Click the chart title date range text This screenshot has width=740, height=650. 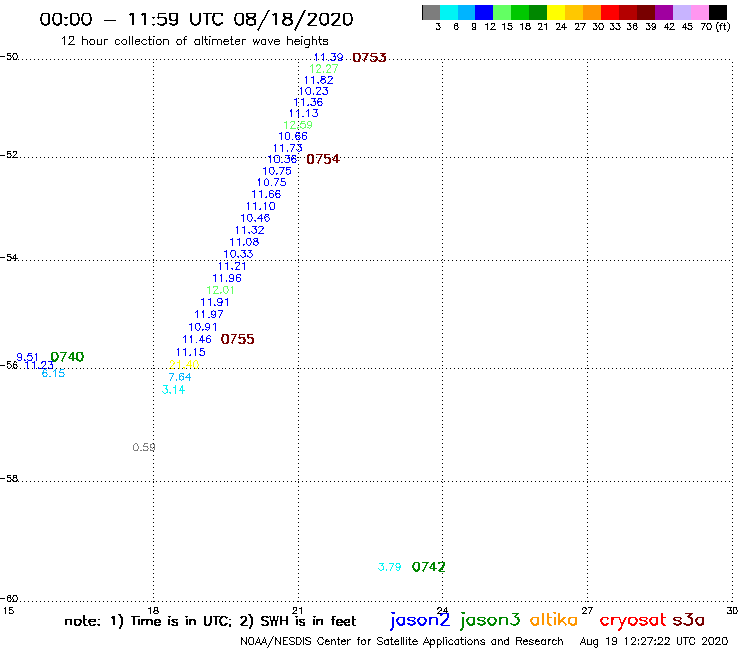tap(196, 20)
